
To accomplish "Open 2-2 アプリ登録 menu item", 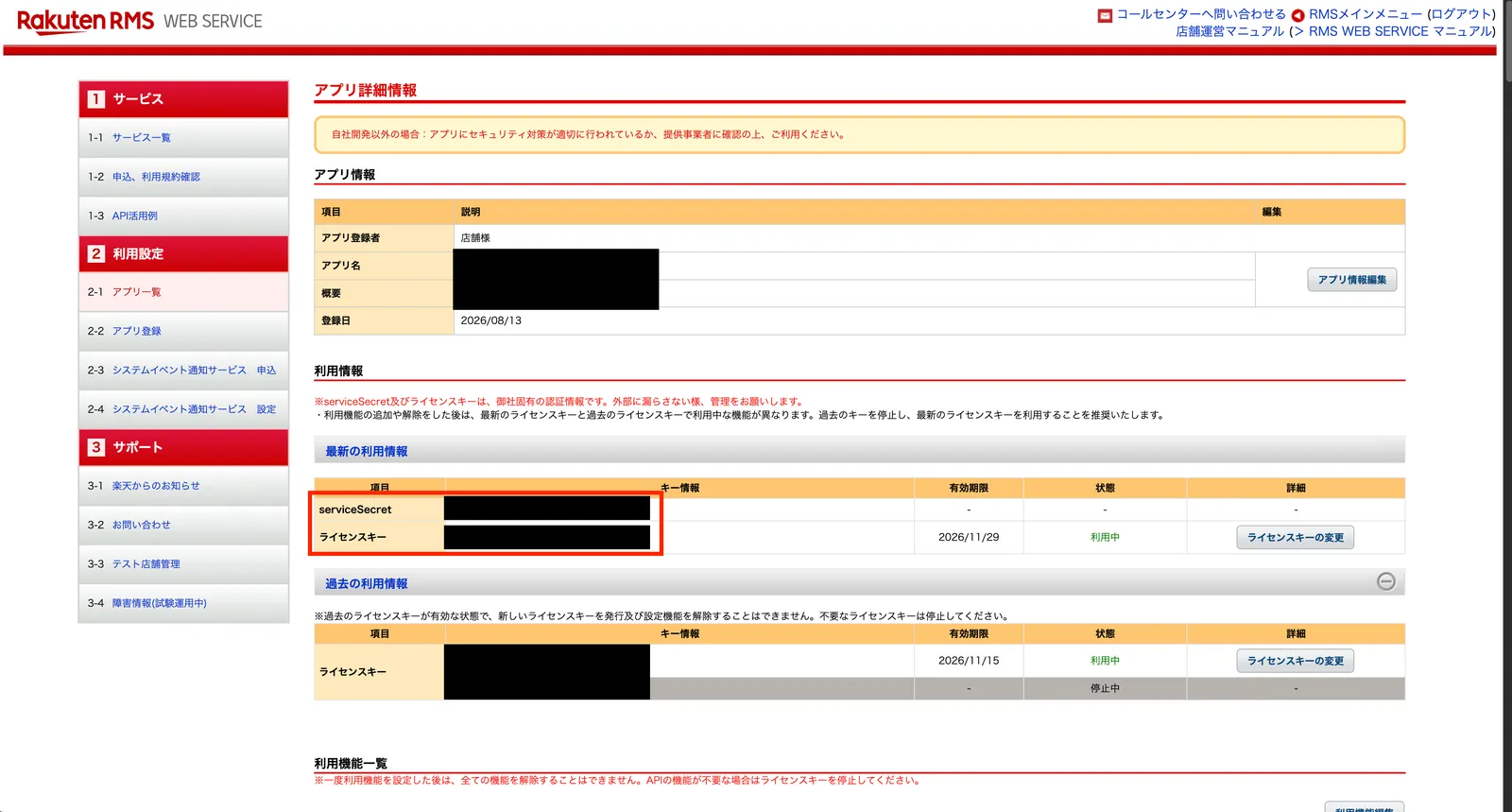I will (183, 331).
